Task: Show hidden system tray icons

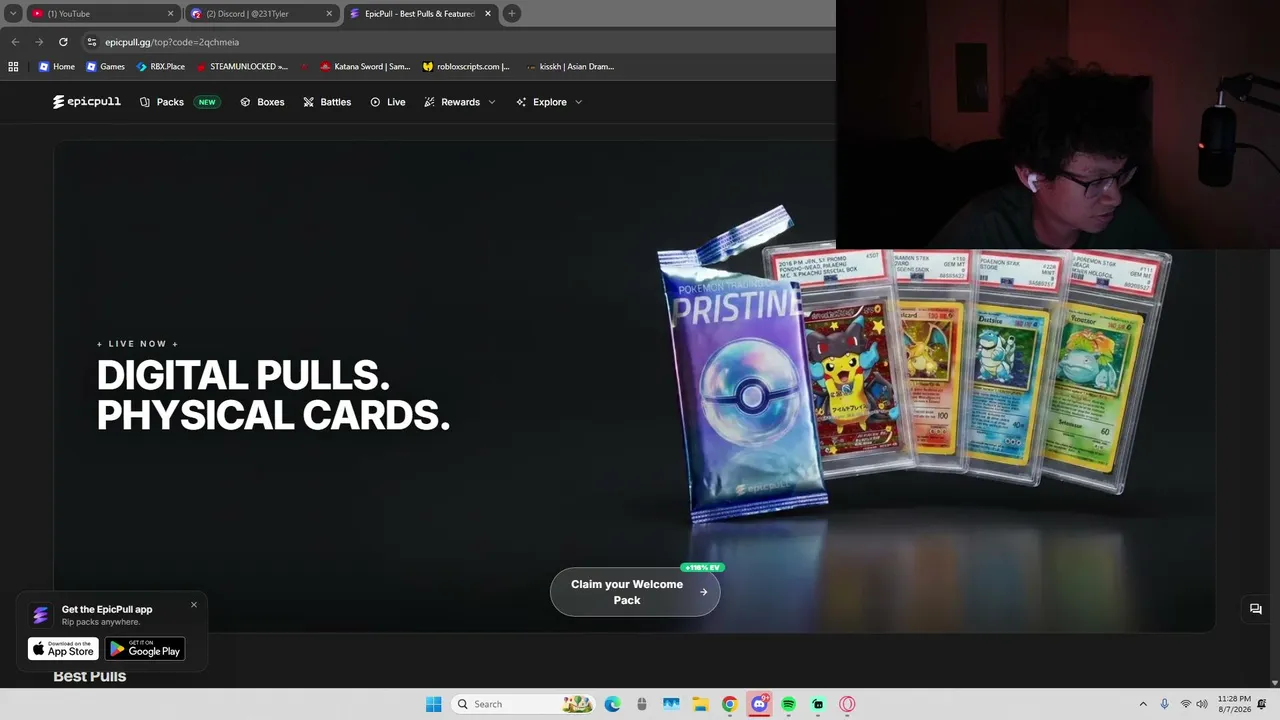Action: point(1143,704)
